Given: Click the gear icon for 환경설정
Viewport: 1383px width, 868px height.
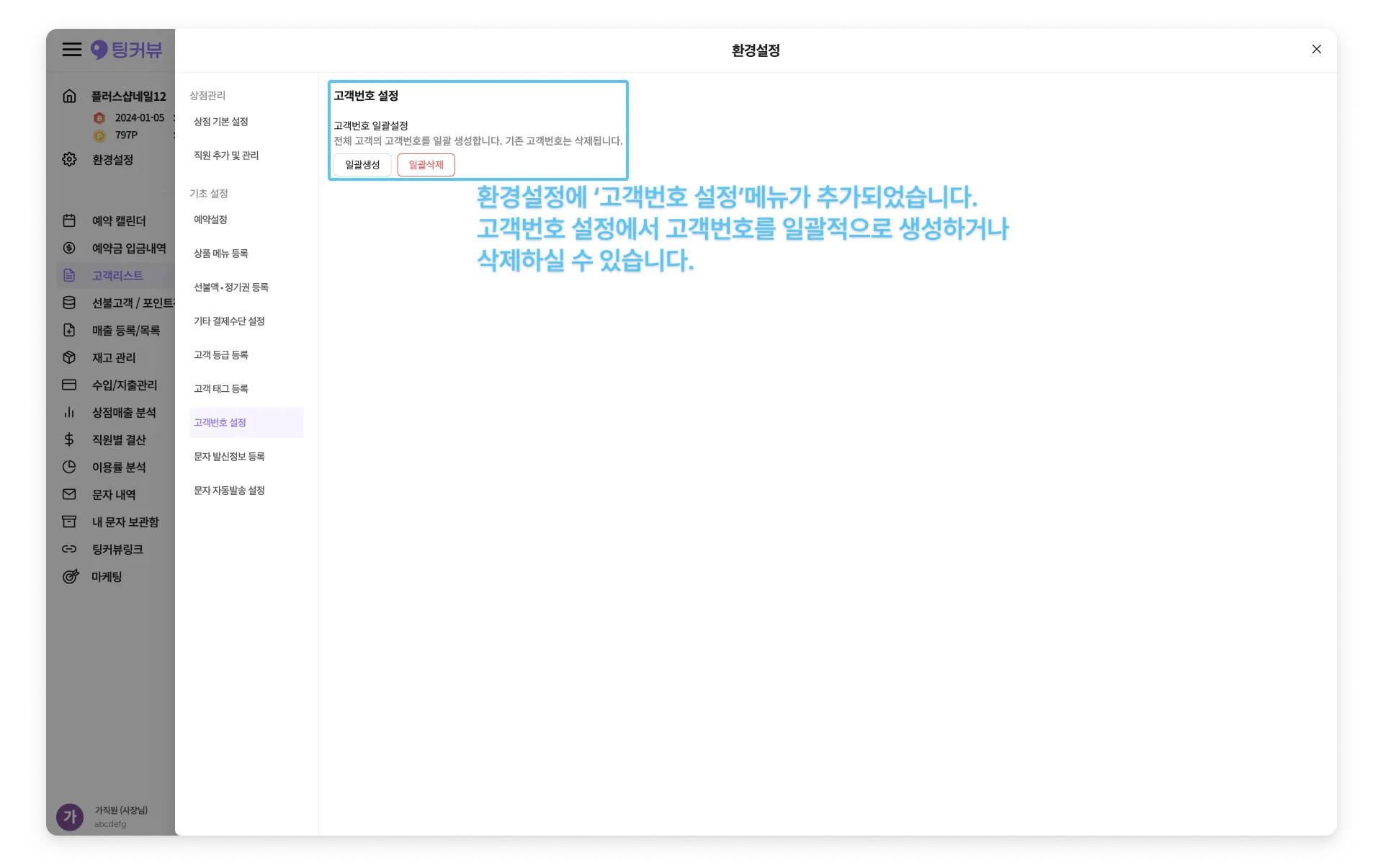Looking at the screenshot, I should 69,159.
